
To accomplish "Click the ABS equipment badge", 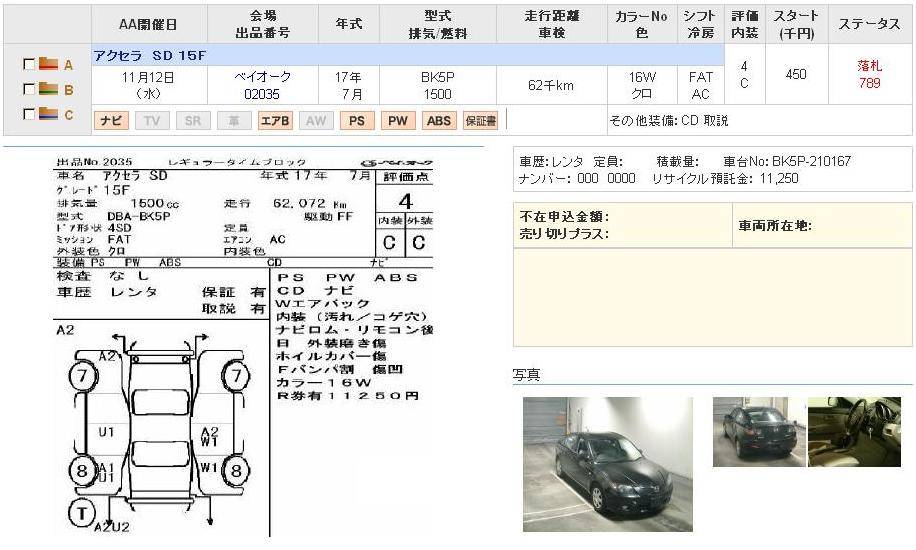I will coord(439,120).
